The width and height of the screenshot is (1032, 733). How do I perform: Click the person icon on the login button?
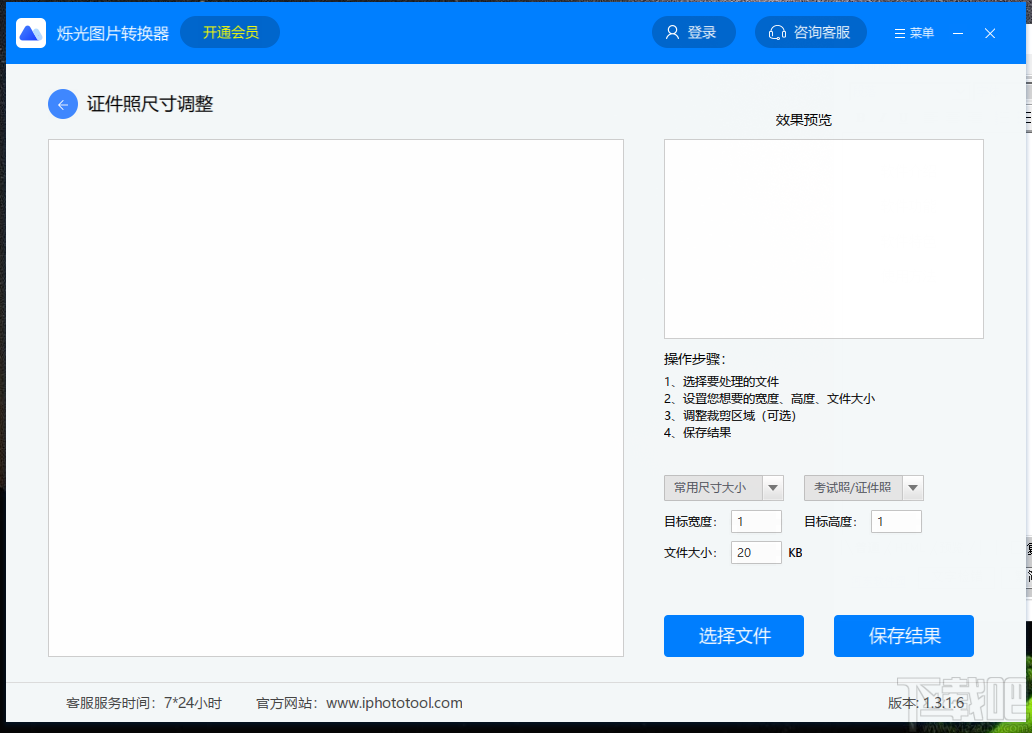pyautogui.click(x=670, y=31)
